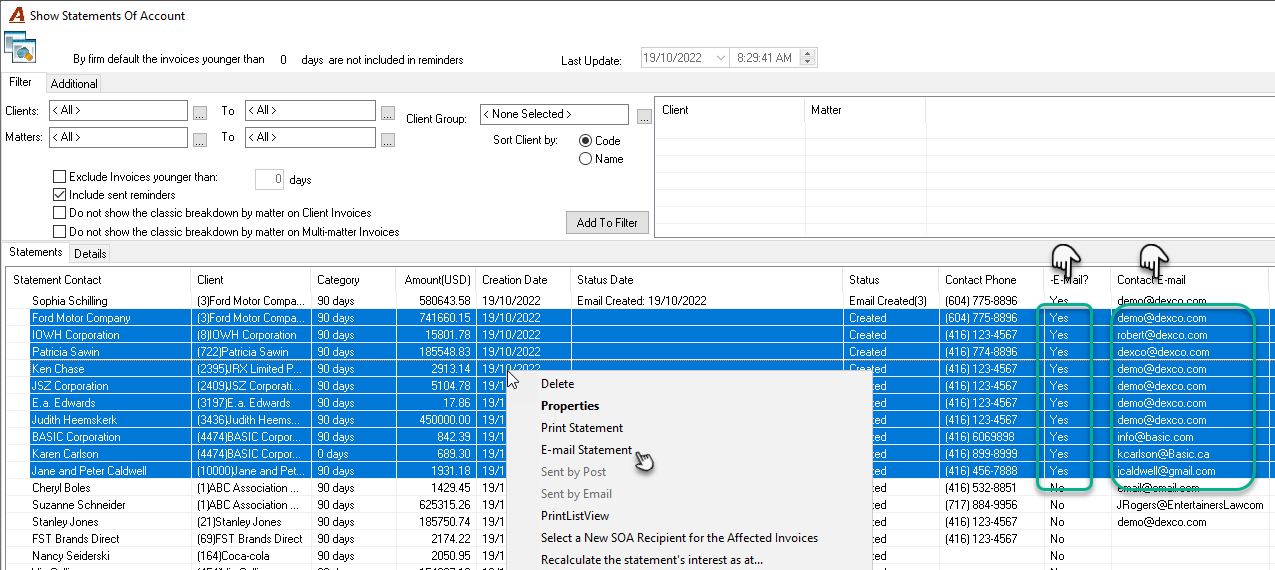The image size is (1275, 570).
Task: Open browse button for Client Group
Action: tap(644, 117)
